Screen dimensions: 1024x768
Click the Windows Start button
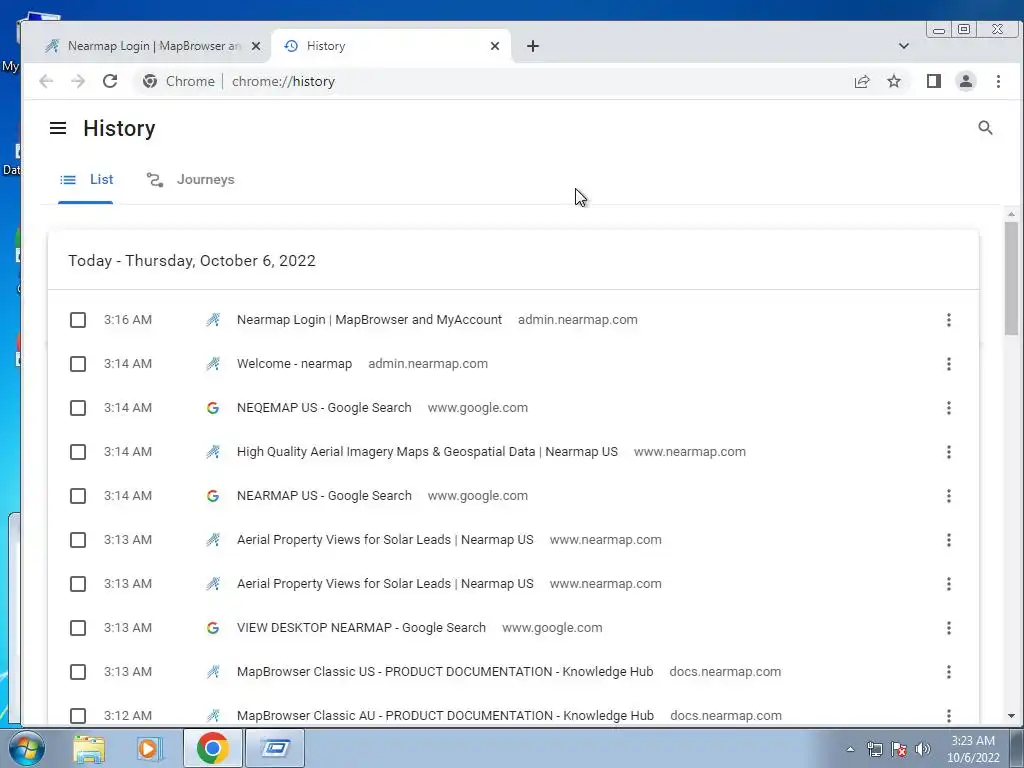26,748
